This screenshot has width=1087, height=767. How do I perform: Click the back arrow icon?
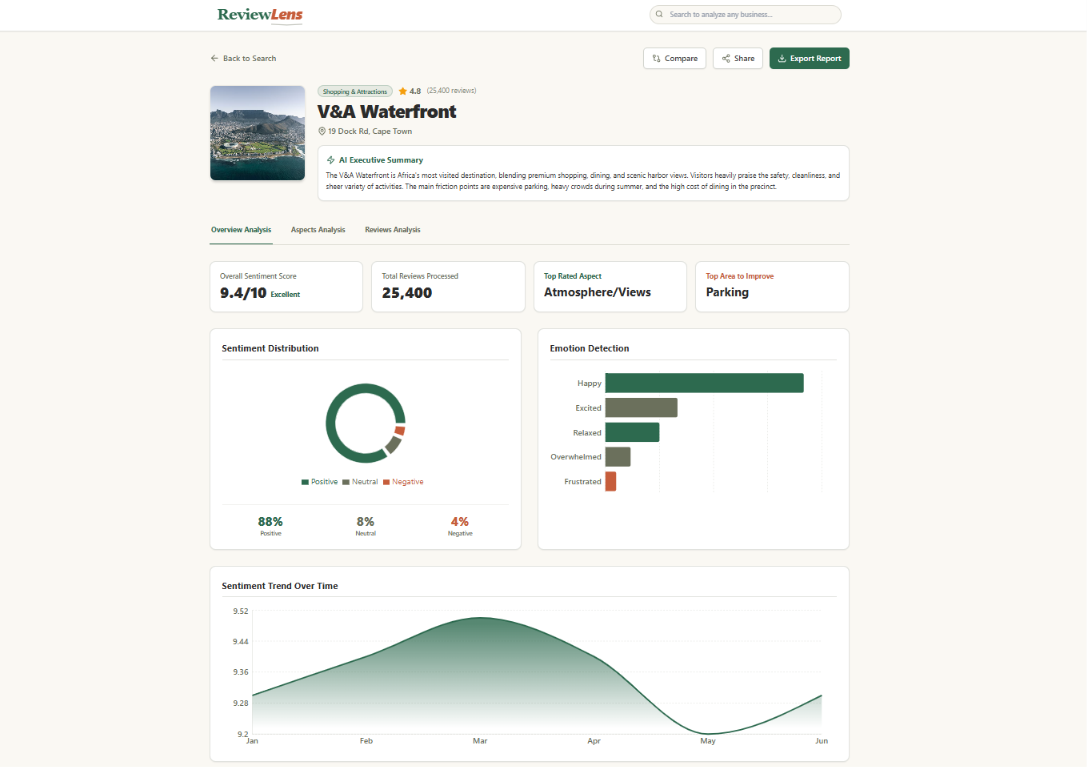click(x=214, y=58)
